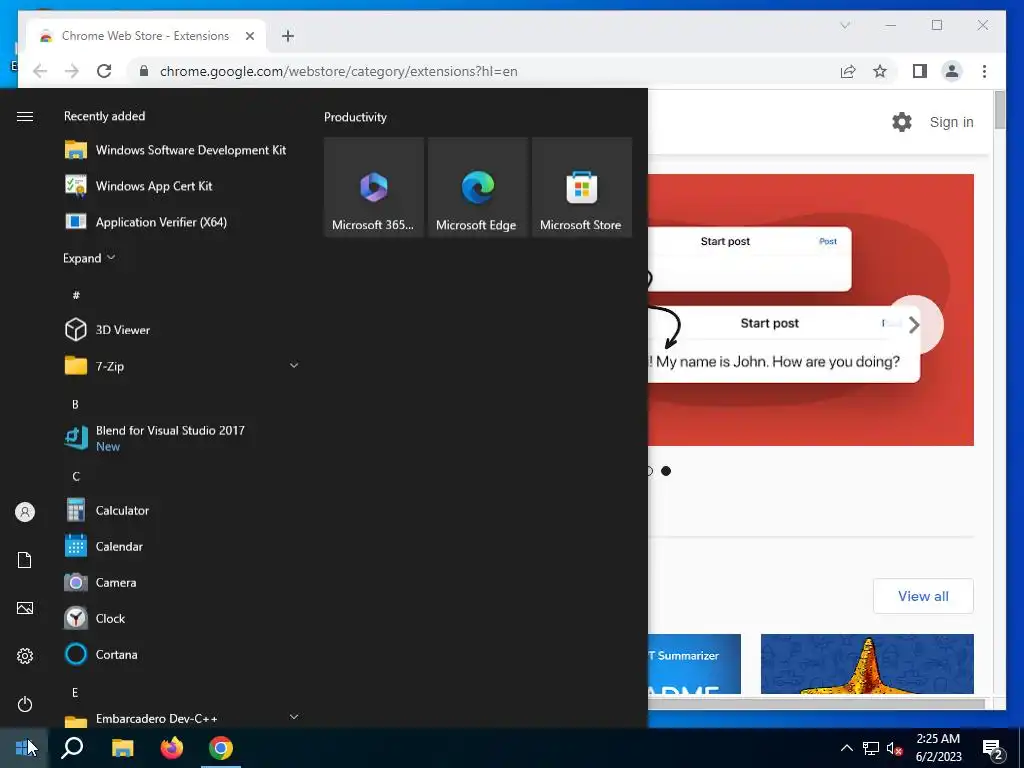Expand the Embarcadero Dev-C++ folder chevron

tap(294, 717)
